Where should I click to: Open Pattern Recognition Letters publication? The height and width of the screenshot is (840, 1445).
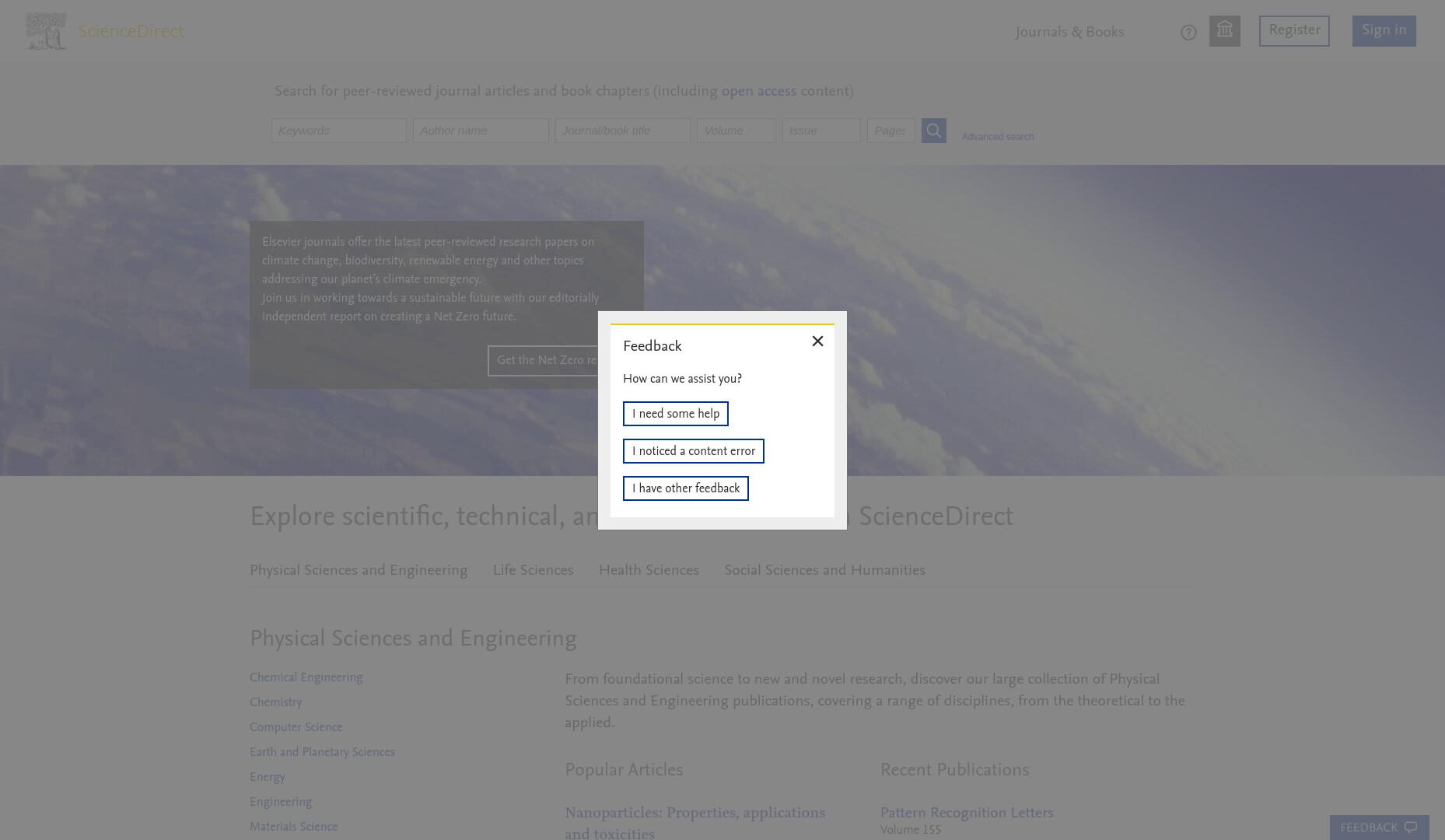[x=967, y=813]
